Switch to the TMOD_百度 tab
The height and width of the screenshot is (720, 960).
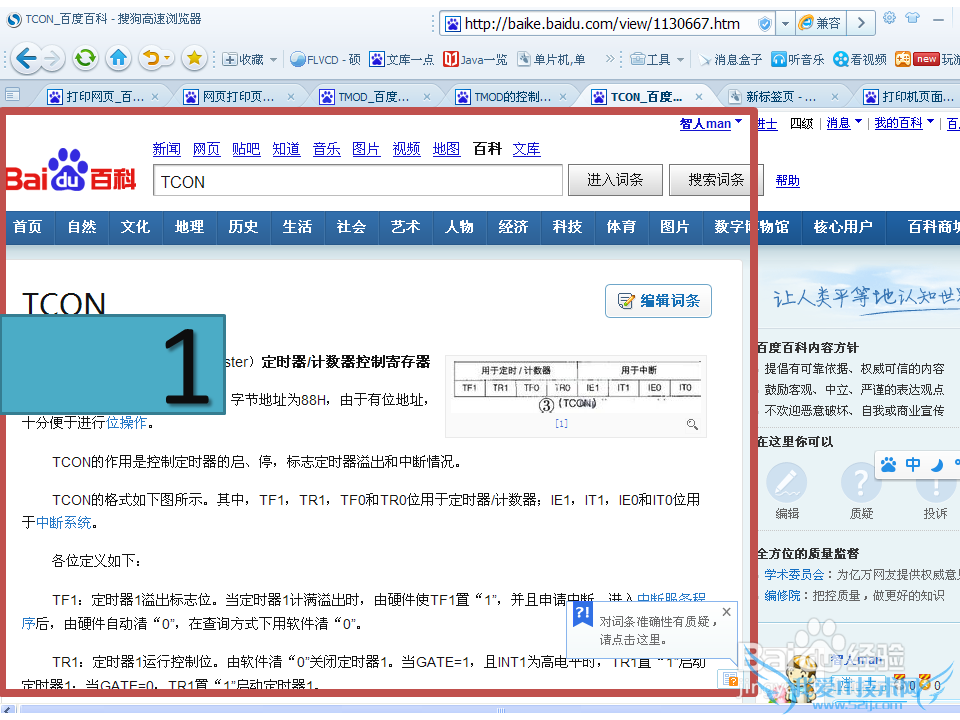click(x=372, y=97)
